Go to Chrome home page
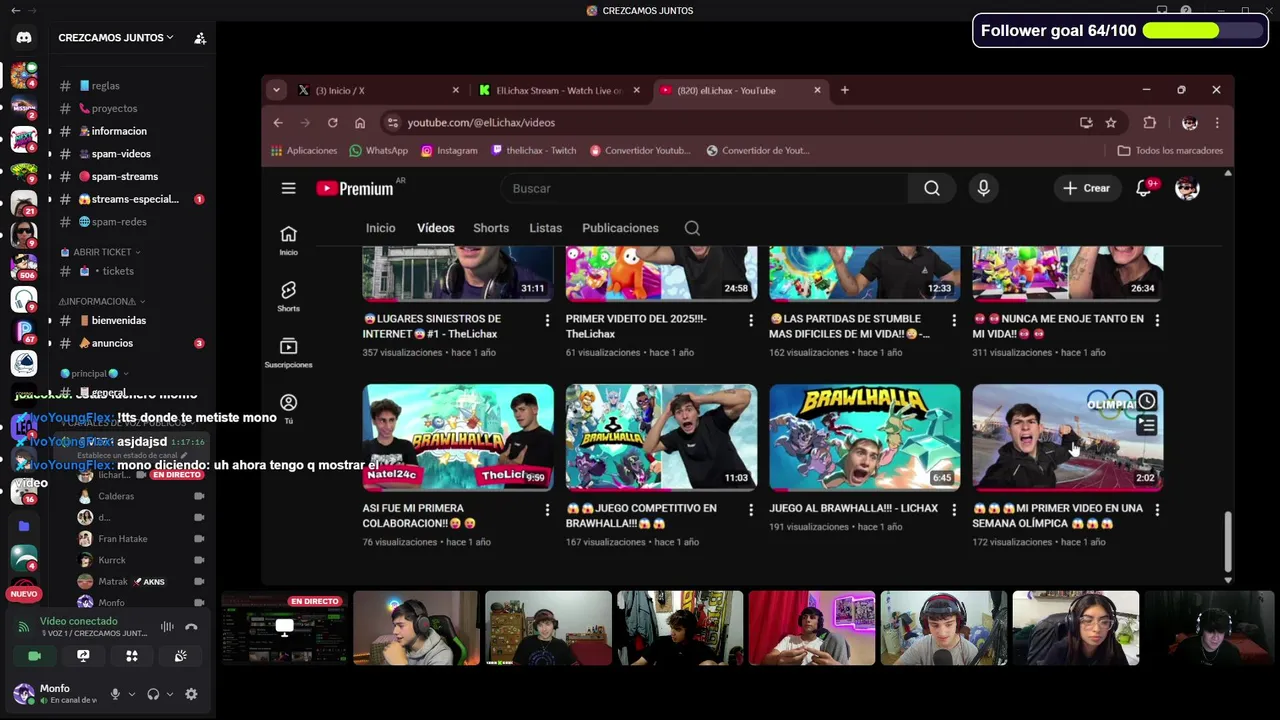Image resolution: width=1280 pixels, height=720 pixels. (x=360, y=122)
